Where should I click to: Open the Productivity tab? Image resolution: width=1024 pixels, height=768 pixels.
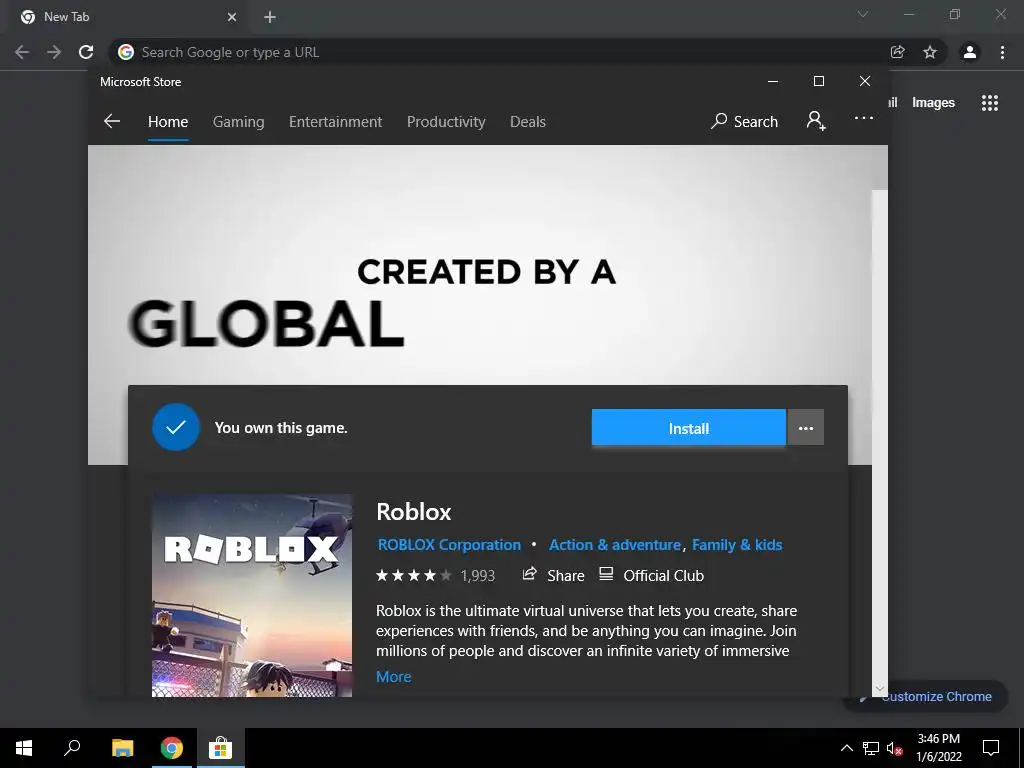point(446,121)
